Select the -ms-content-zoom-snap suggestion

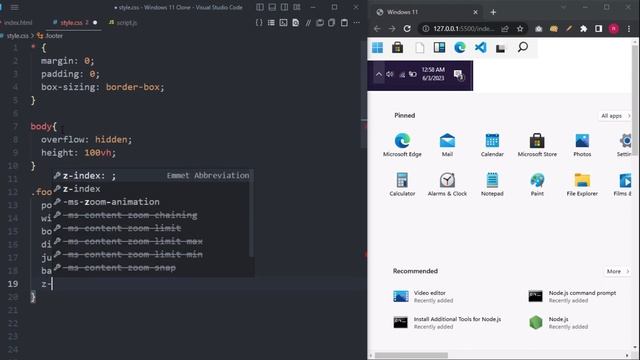tap(152, 268)
